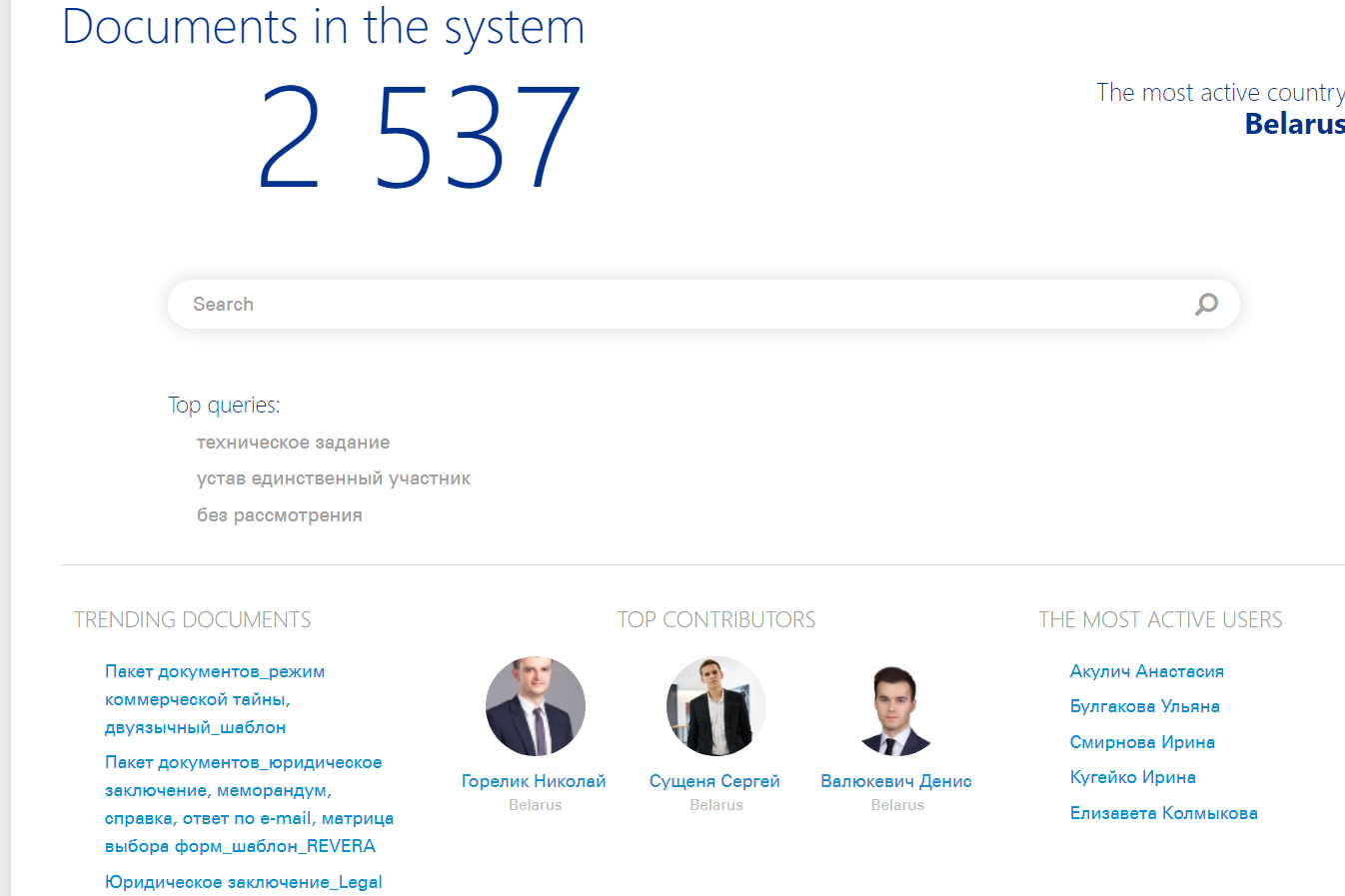Click into the Search input field
Image resolution: width=1345 pixels, height=896 pixels.
coord(679,304)
